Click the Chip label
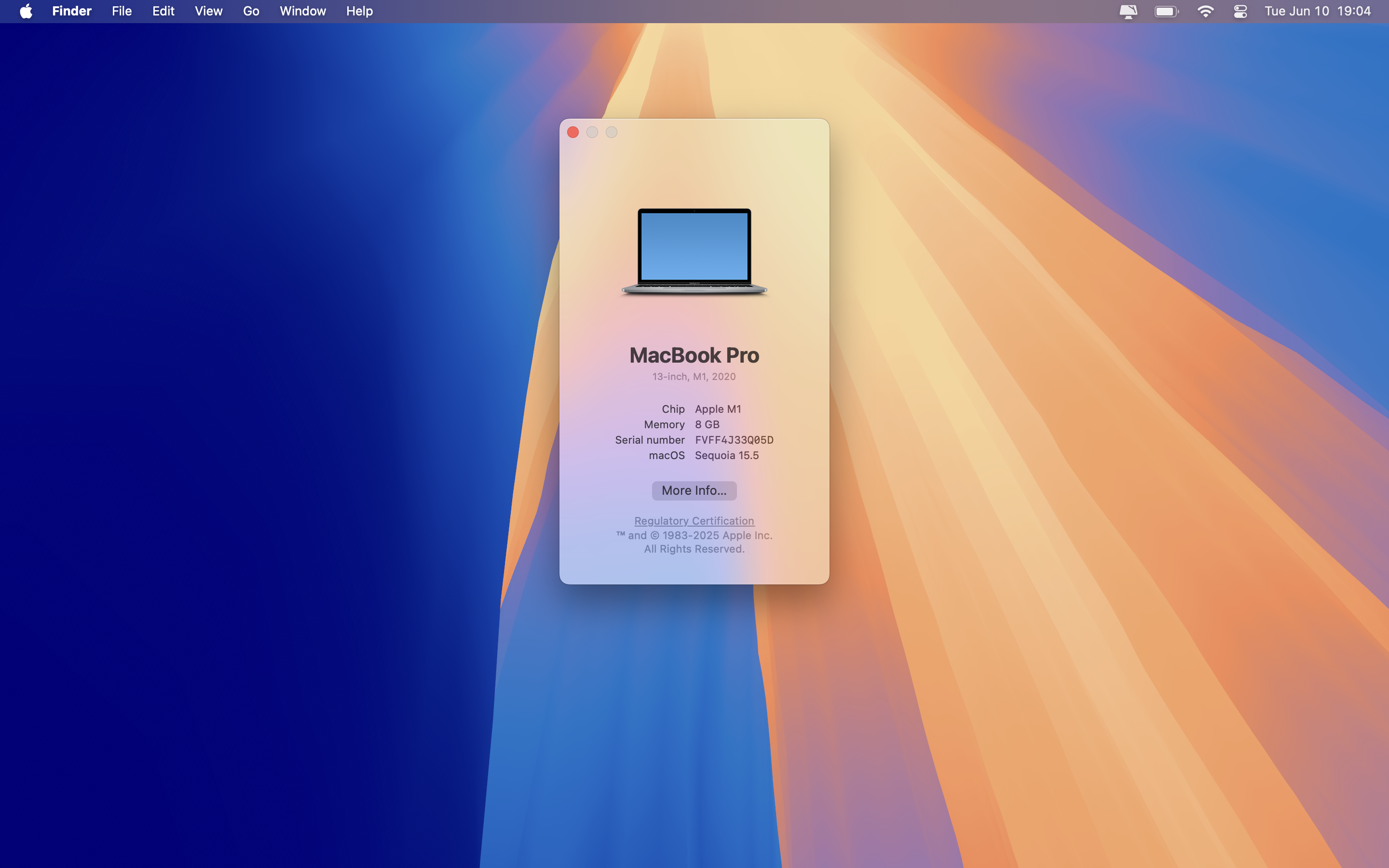This screenshot has height=868, width=1389. pyautogui.click(x=673, y=409)
